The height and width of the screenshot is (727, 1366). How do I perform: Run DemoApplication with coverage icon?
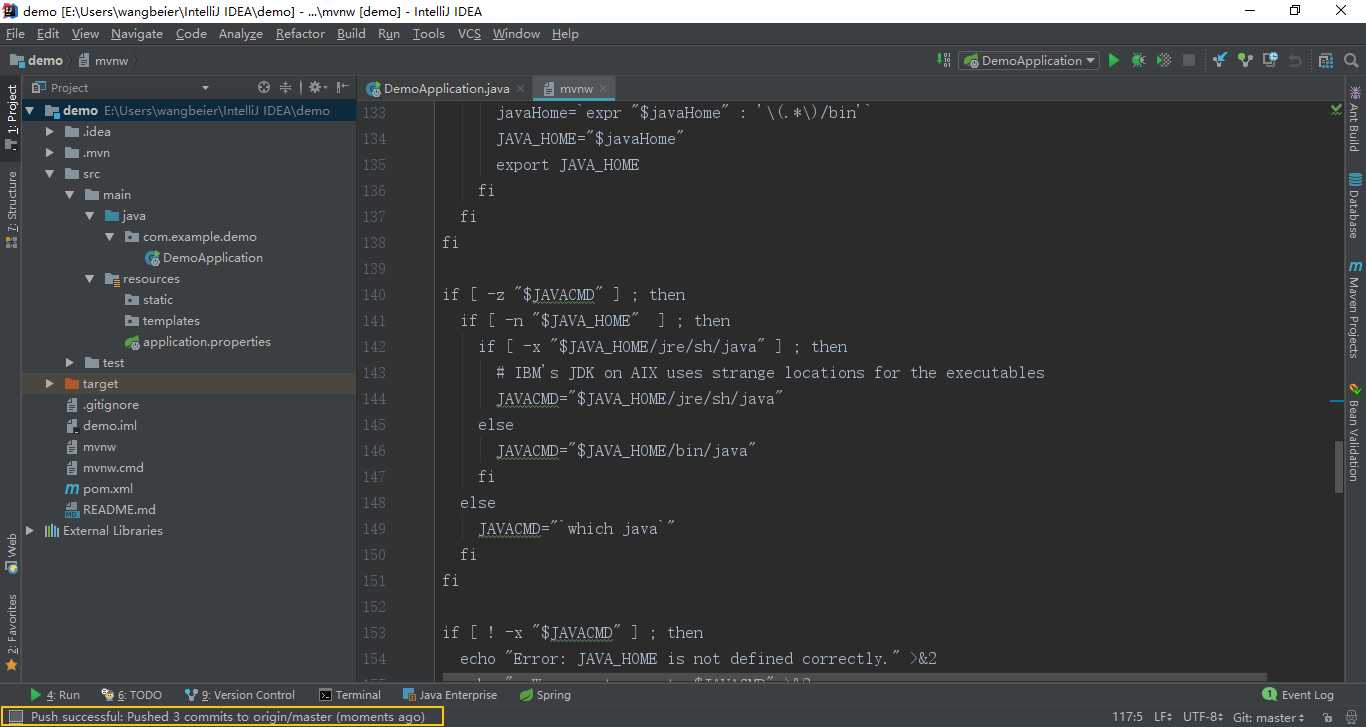tap(1164, 61)
